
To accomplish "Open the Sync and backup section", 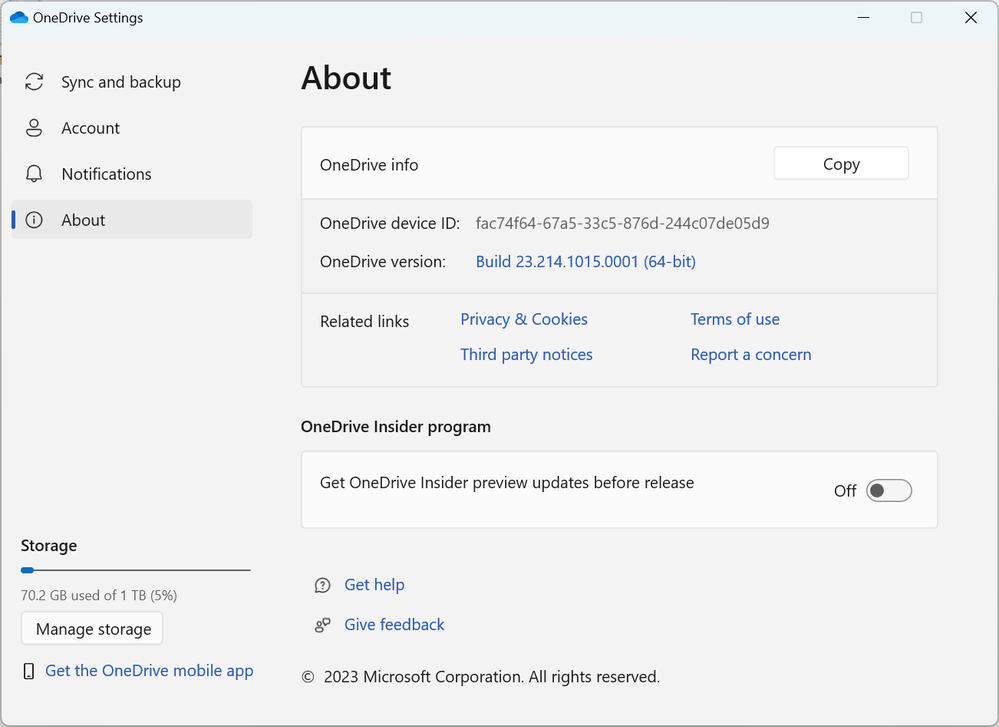I will coord(132,82).
